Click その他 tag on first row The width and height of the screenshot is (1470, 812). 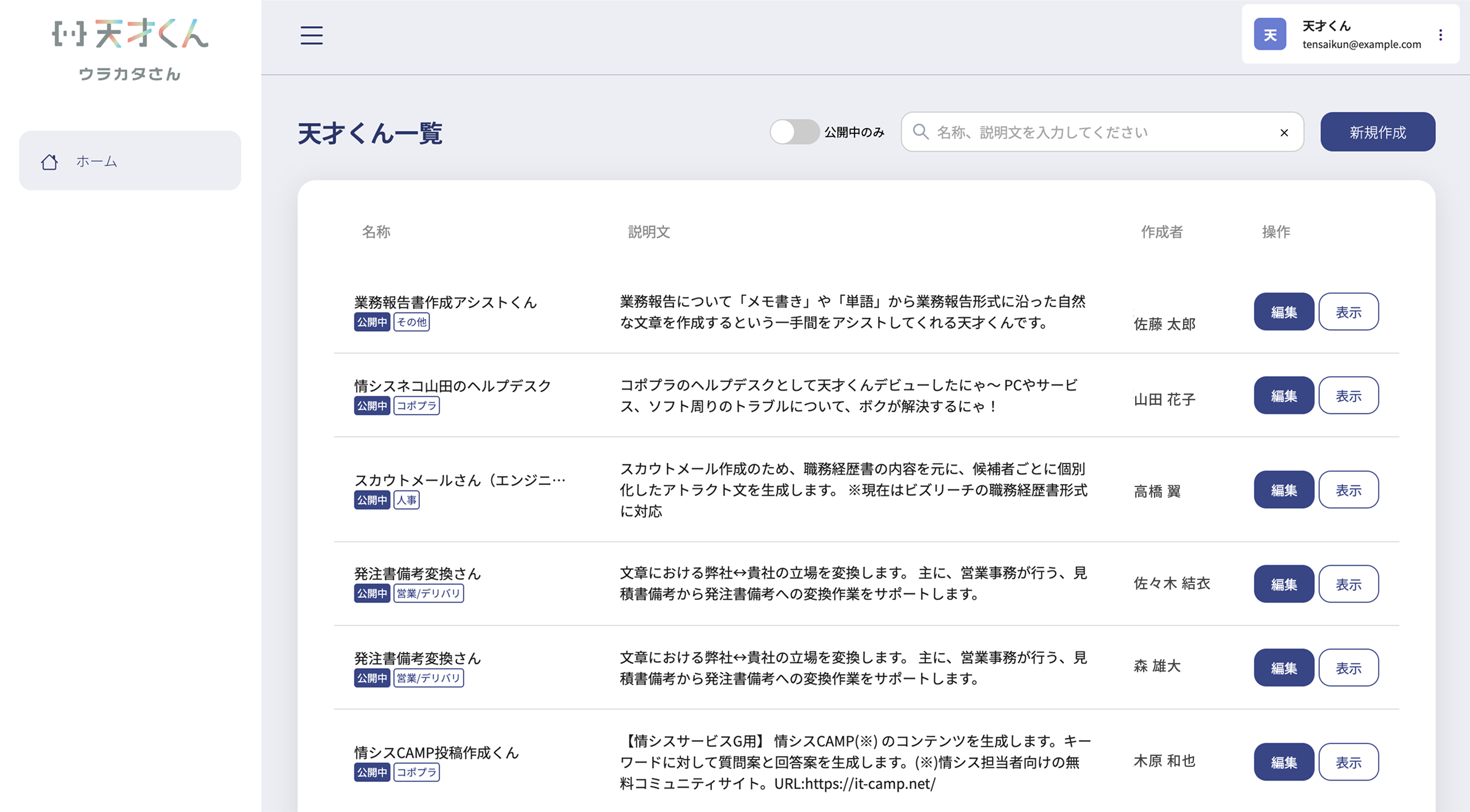click(x=411, y=322)
